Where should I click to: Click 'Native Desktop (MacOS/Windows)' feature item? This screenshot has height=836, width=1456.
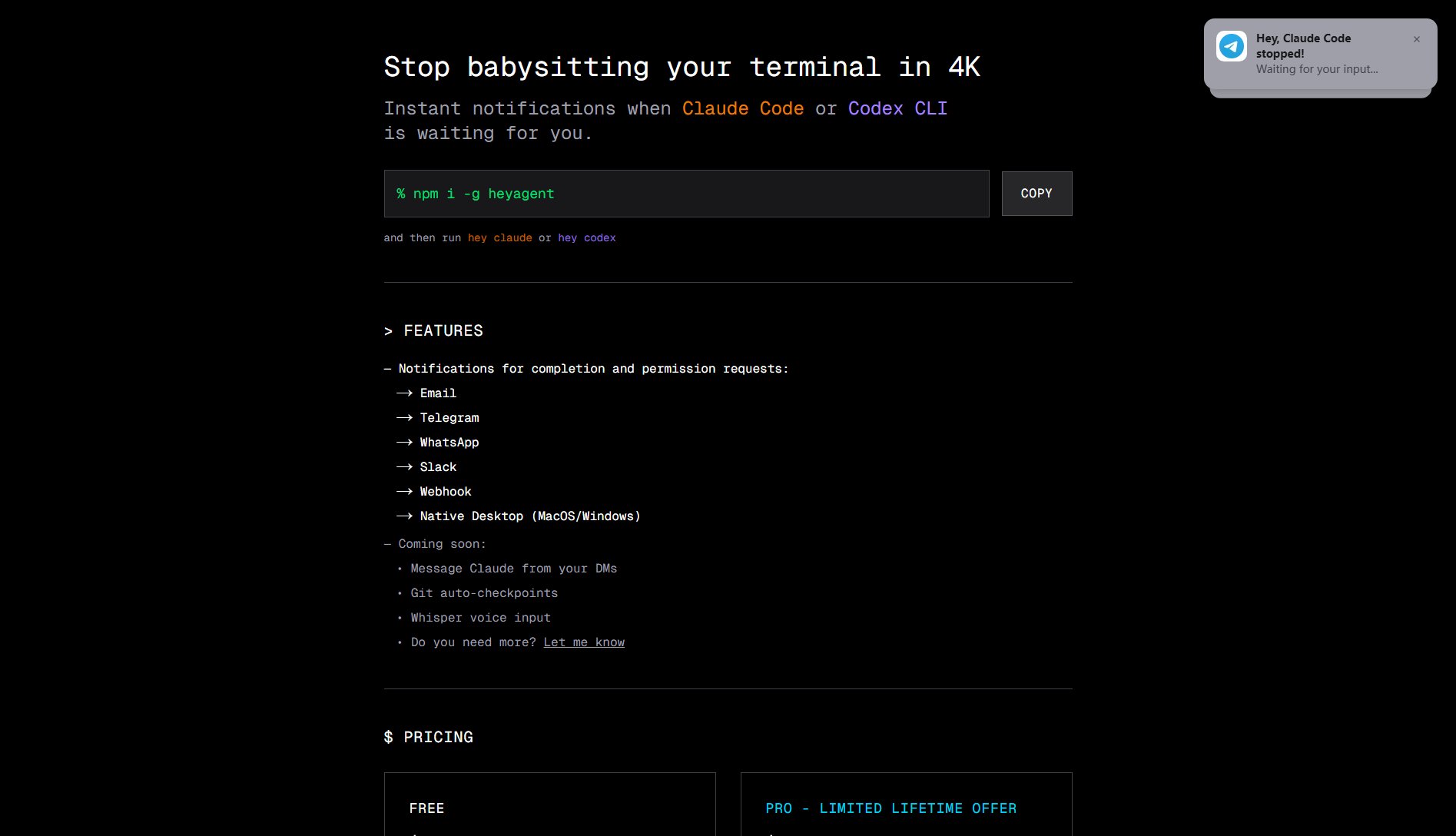pos(530,516)
